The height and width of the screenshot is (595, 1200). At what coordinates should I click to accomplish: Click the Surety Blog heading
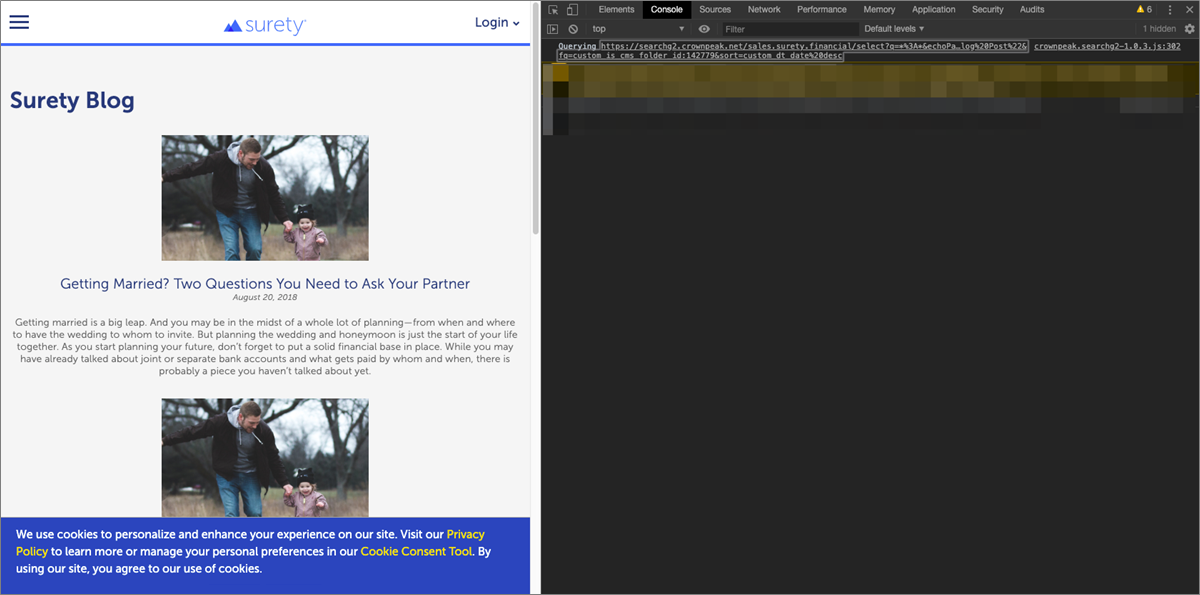tap(72, 100)
